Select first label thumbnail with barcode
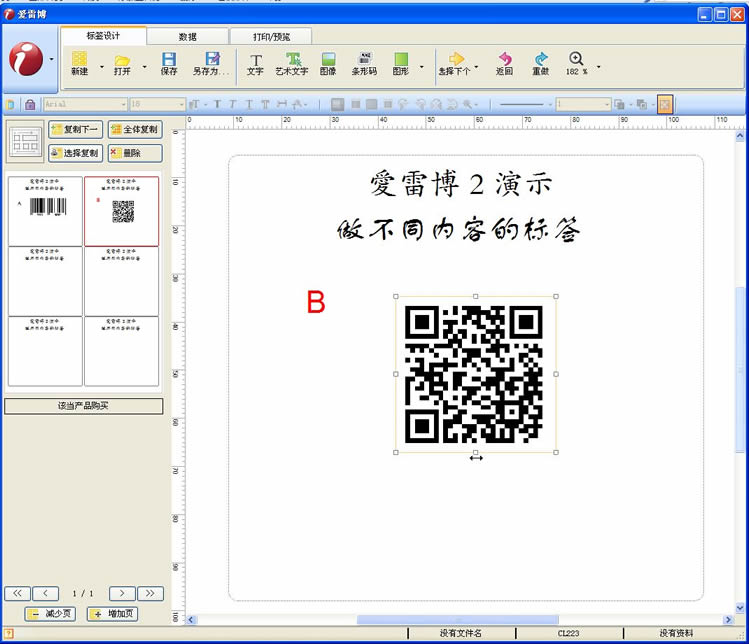This screenshot has width=749, height=644. [45, 211]
